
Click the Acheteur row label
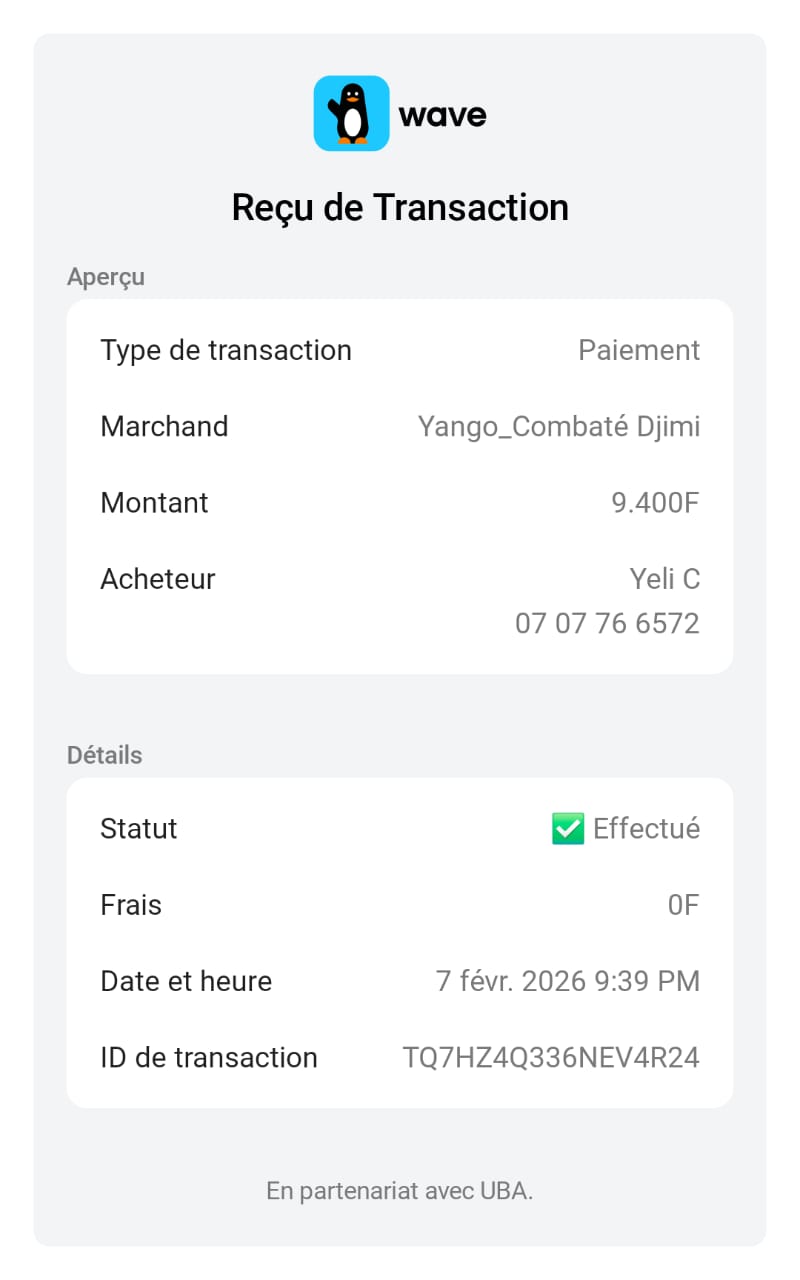point(158,579)
